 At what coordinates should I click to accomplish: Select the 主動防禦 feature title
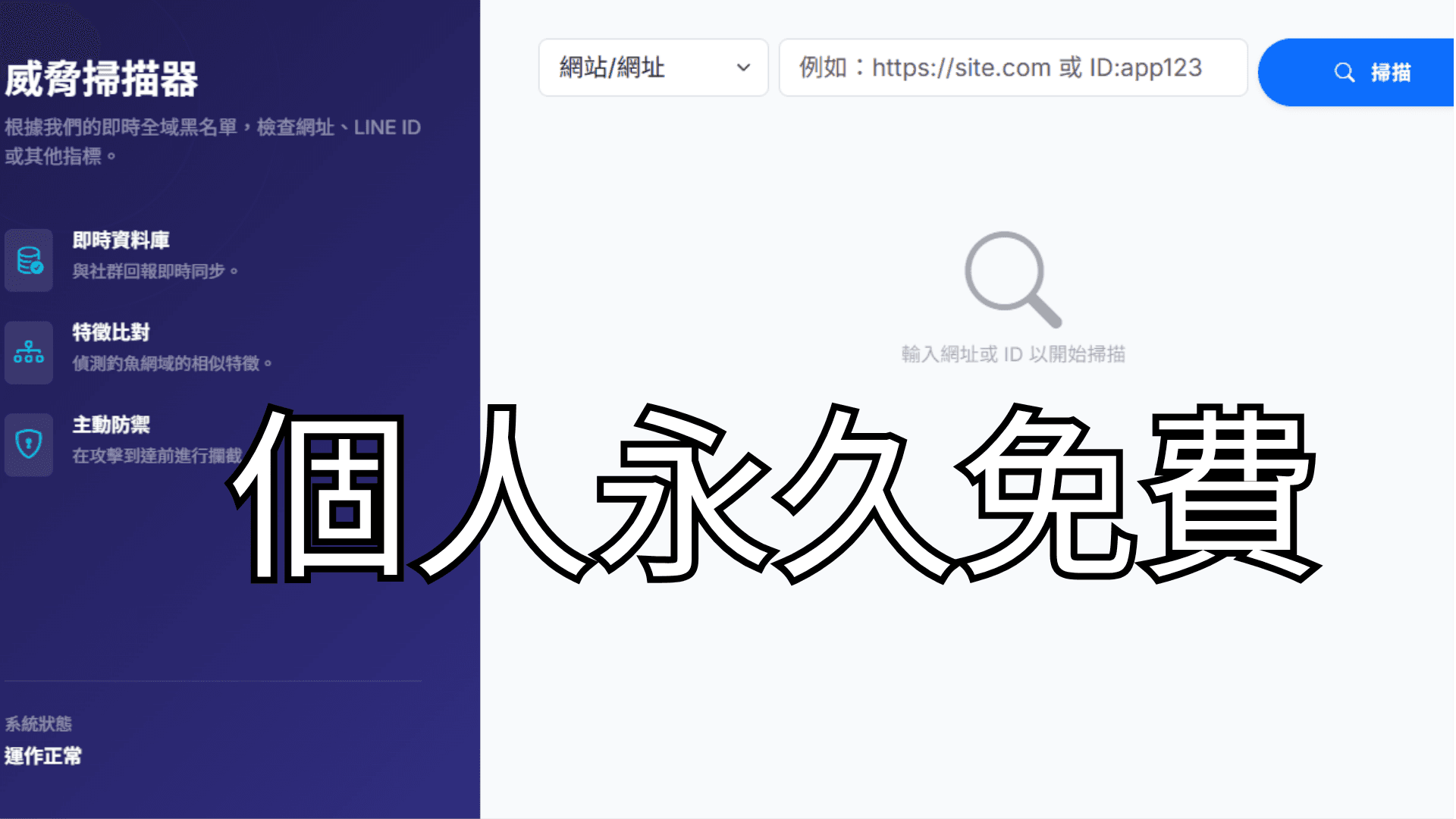point(111,425)
